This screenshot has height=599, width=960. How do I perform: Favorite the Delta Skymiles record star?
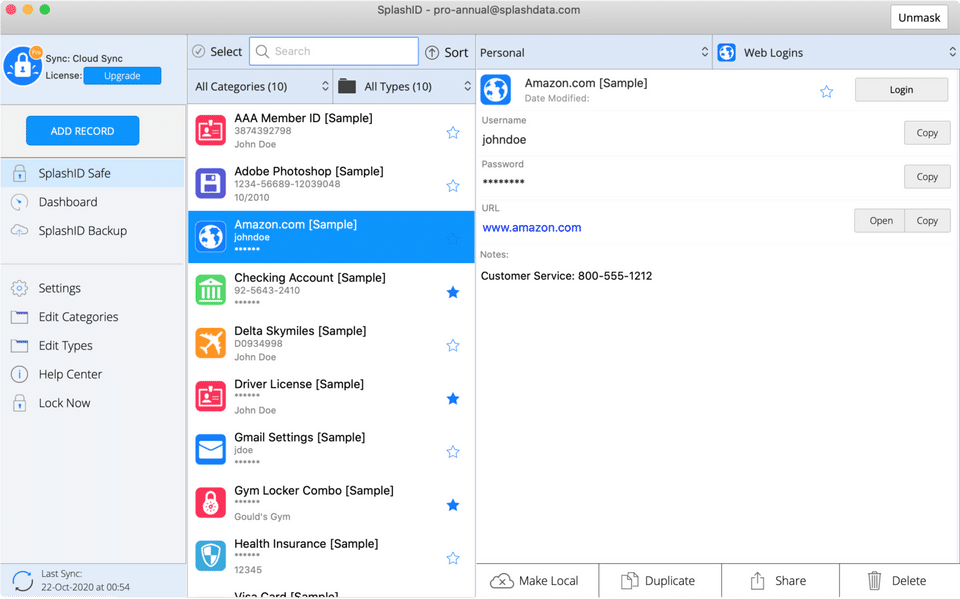pos(453,345)
